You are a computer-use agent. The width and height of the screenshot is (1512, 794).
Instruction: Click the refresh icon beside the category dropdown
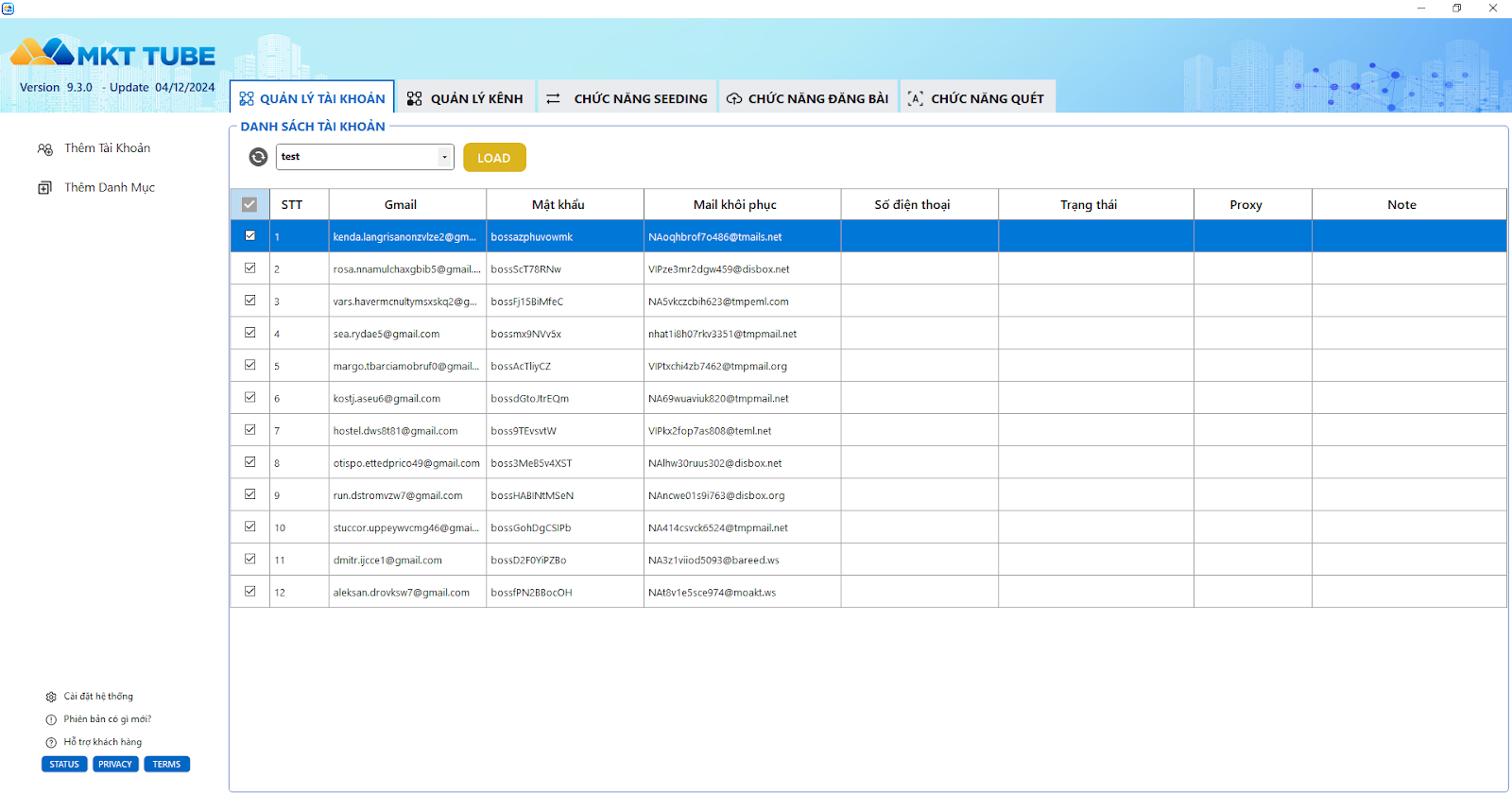click(x=258, y=157)
